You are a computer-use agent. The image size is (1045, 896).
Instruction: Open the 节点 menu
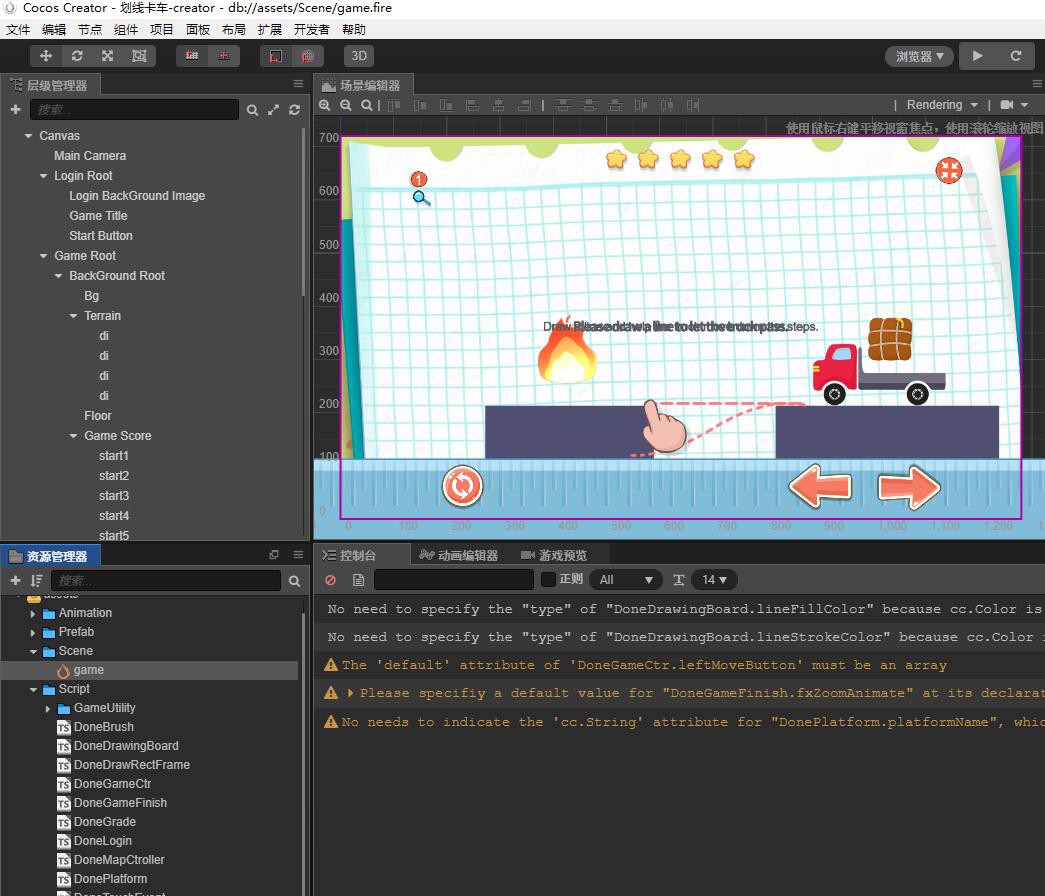click(89, 29)
